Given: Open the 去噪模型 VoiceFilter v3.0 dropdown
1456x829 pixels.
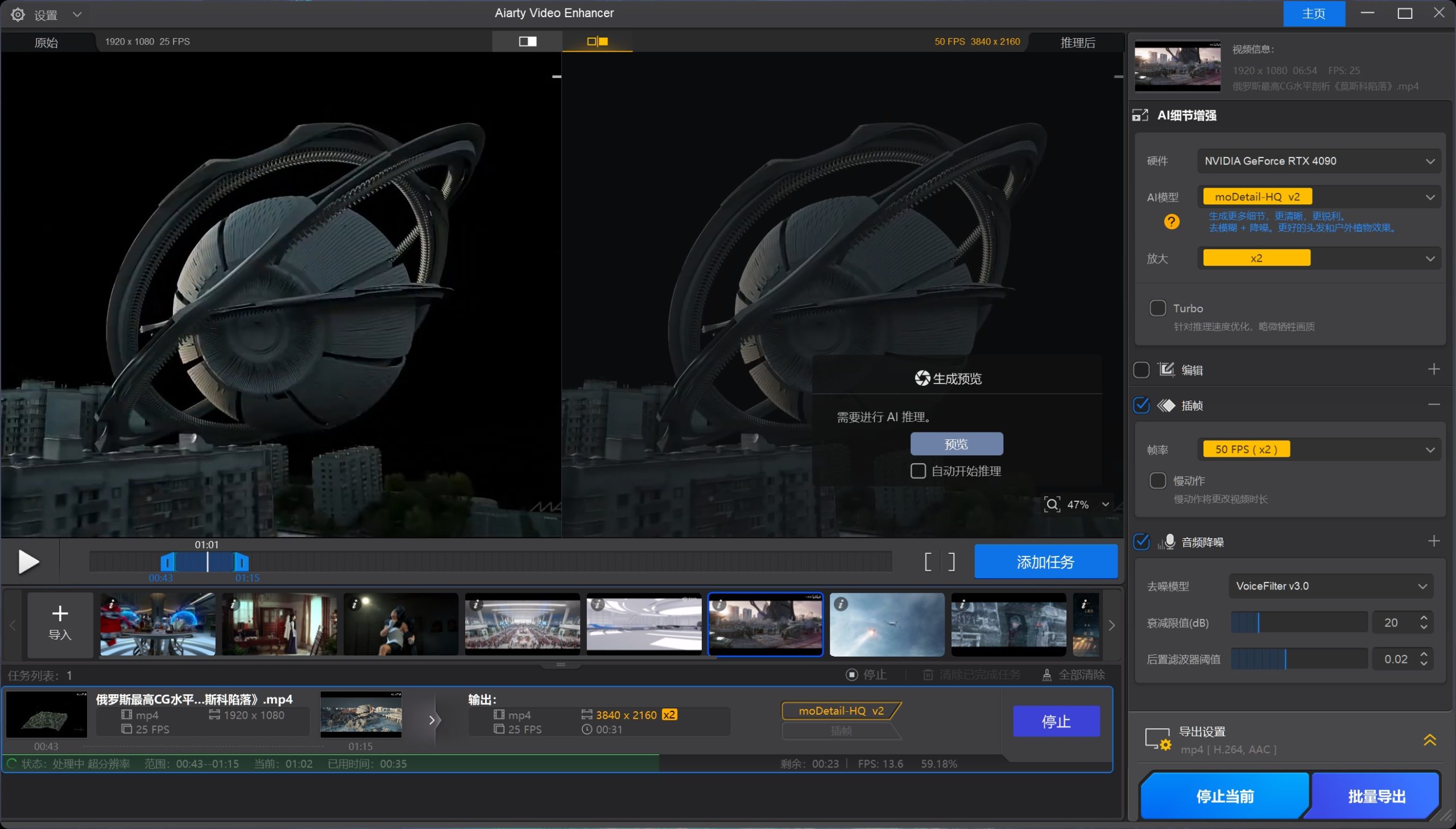Looking at the screenshot, I should 1331,587.
